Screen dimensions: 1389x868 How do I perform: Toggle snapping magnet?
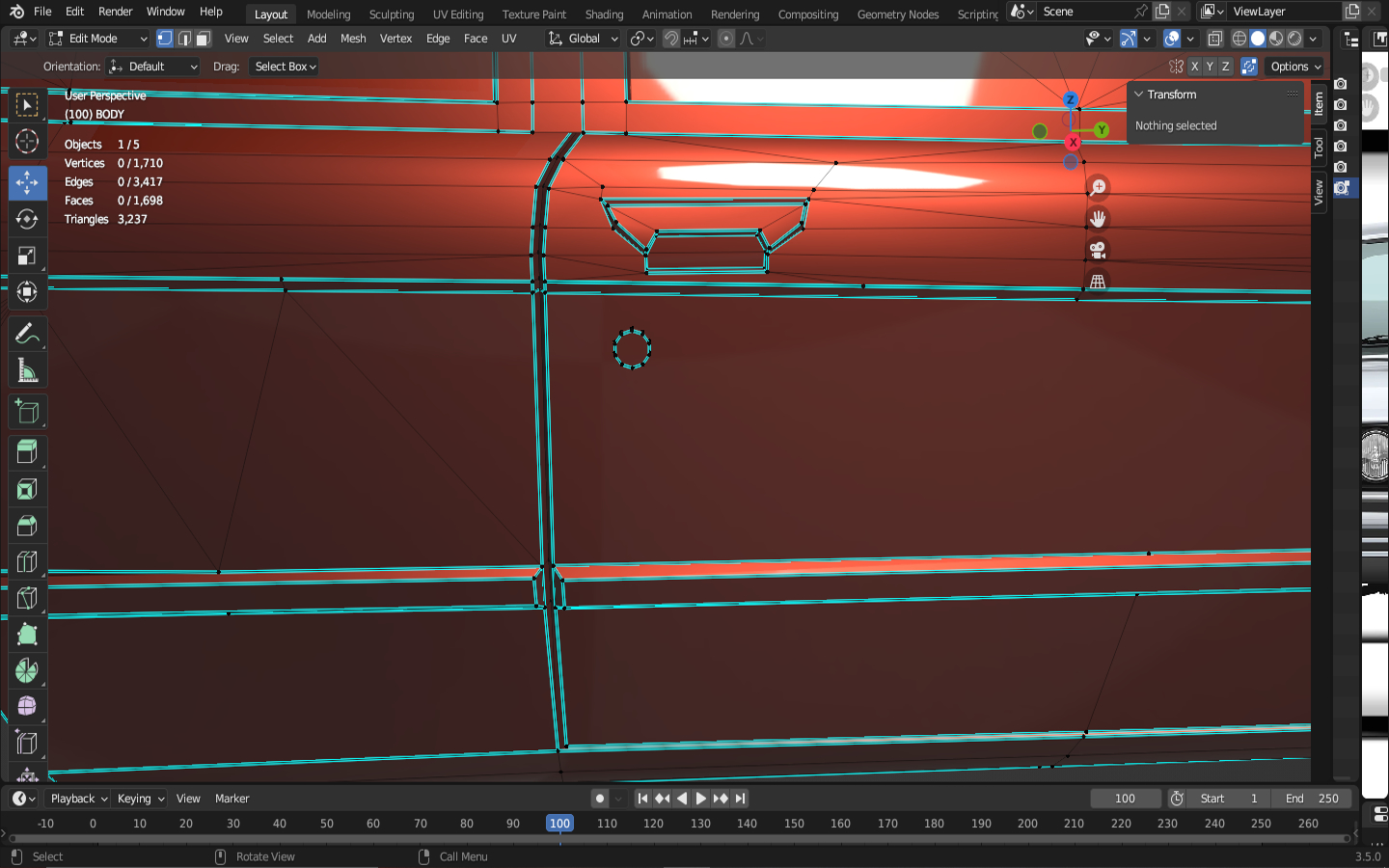click(x=671, y=39)
